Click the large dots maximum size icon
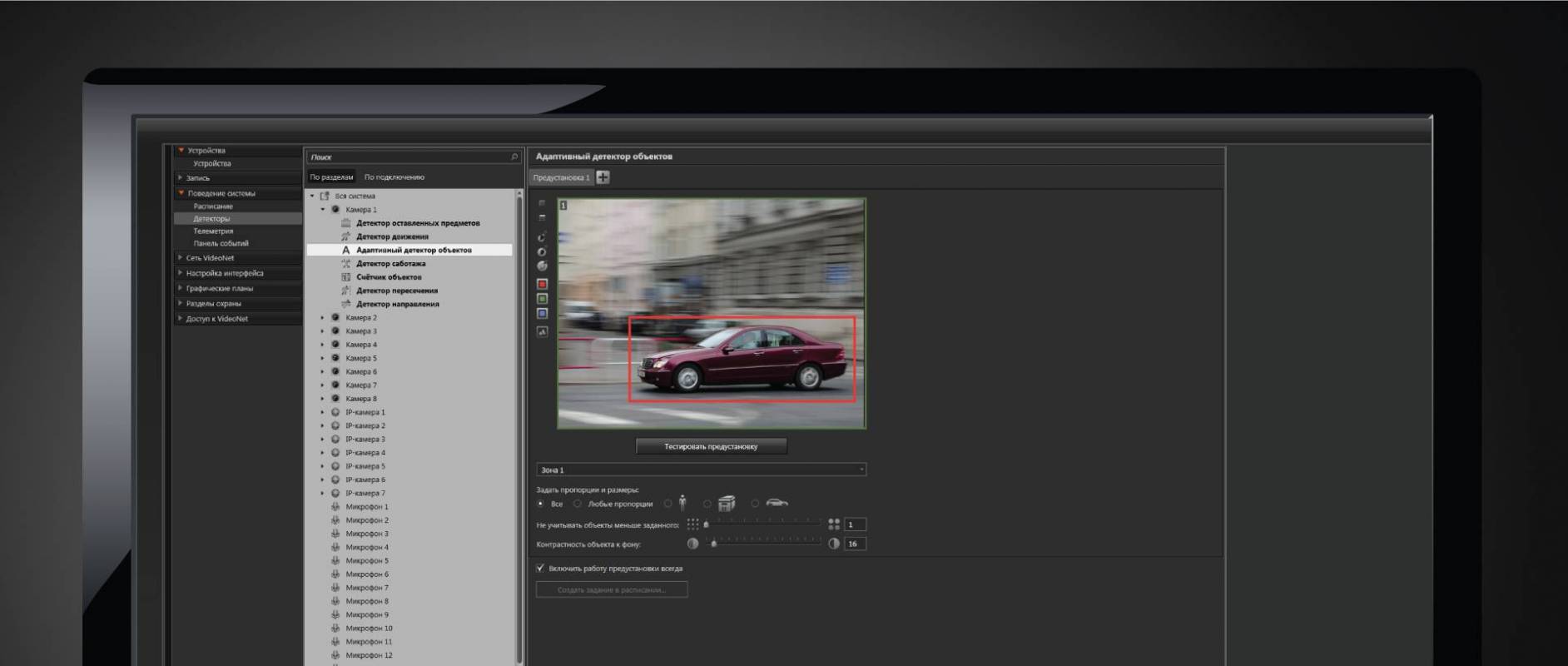 tap(834, 524)
